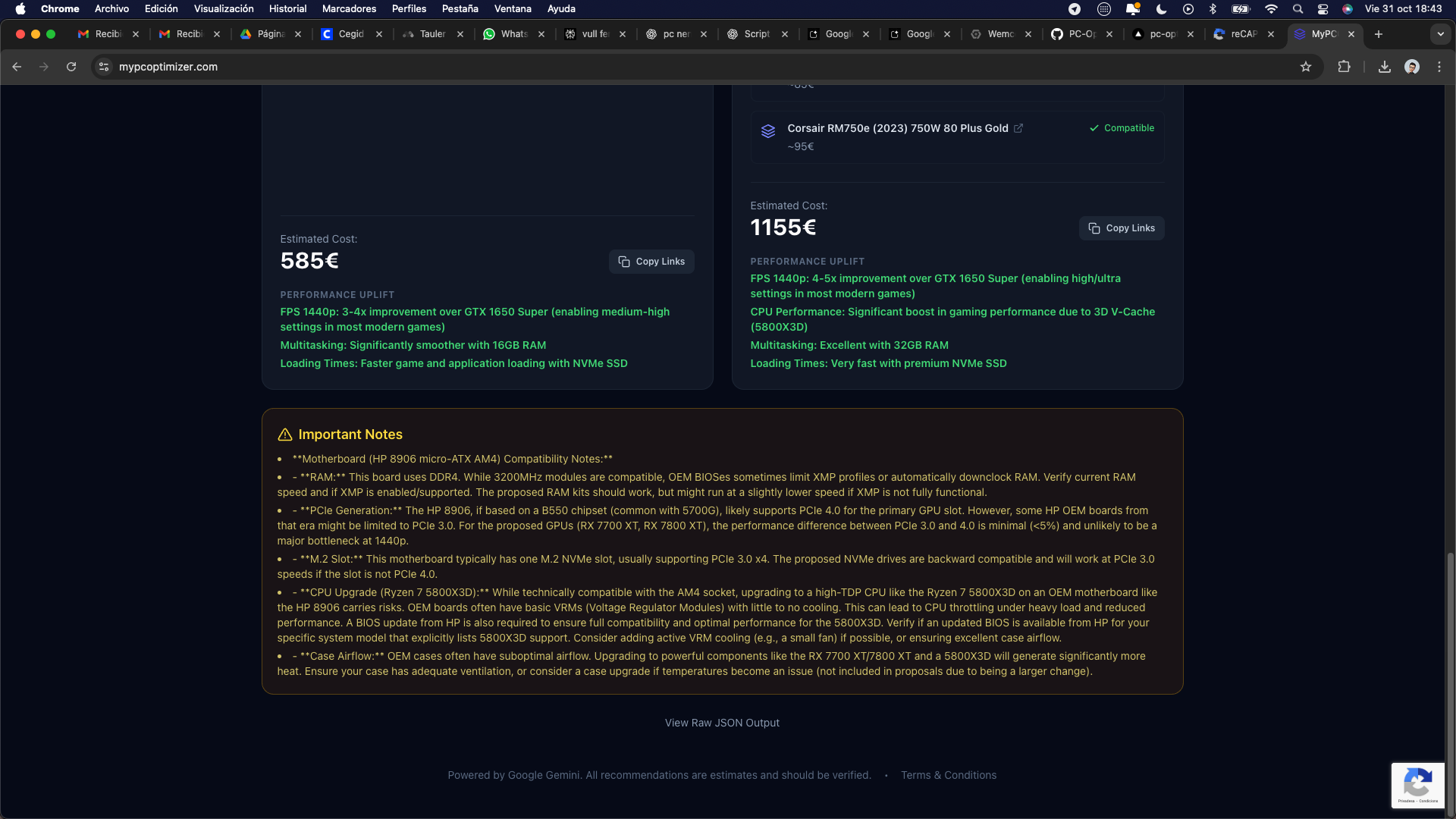Open the Corsair RM750e product link

(898, 128)
